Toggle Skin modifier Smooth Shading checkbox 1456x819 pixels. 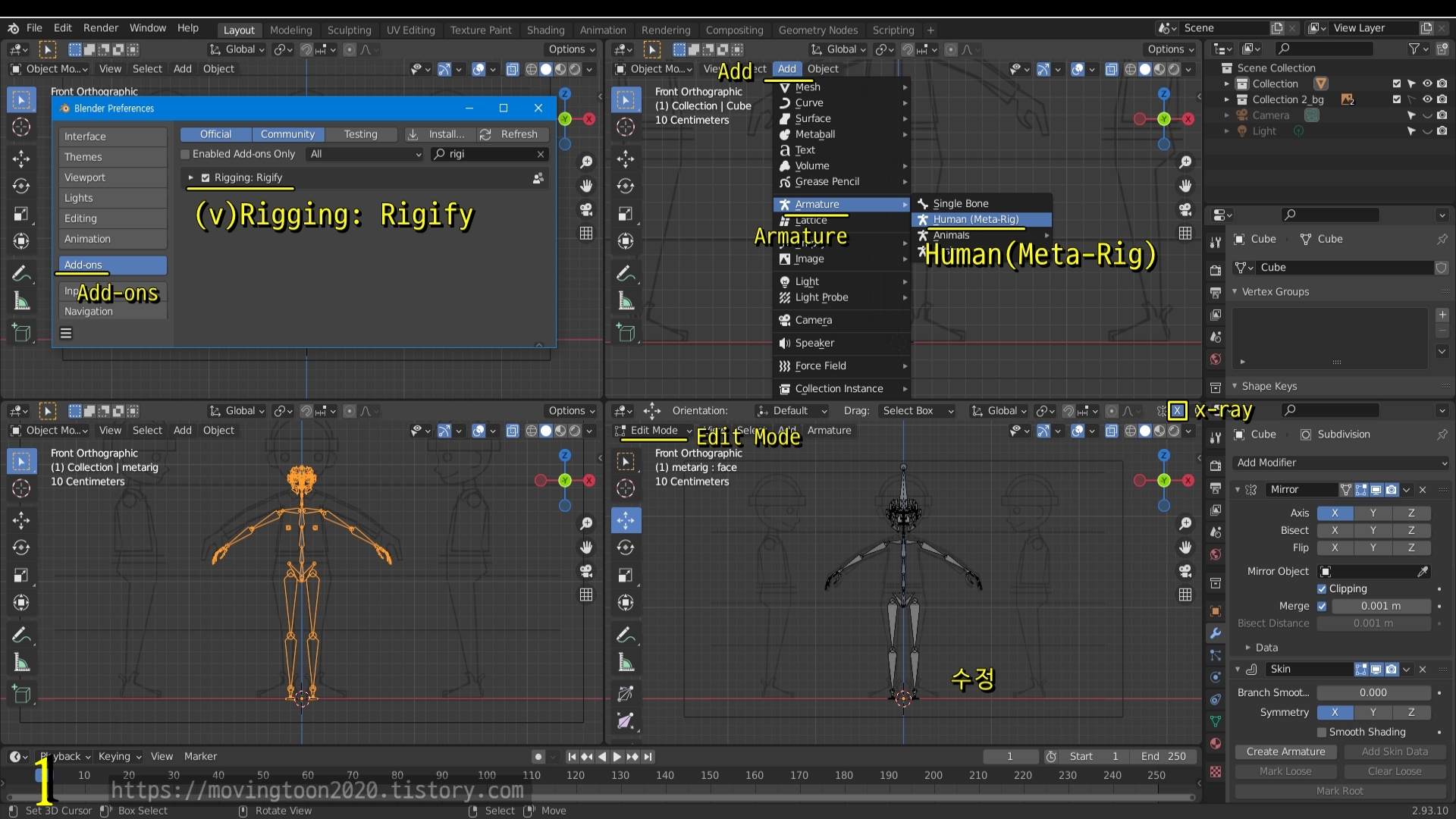(x=1322, y=733)
